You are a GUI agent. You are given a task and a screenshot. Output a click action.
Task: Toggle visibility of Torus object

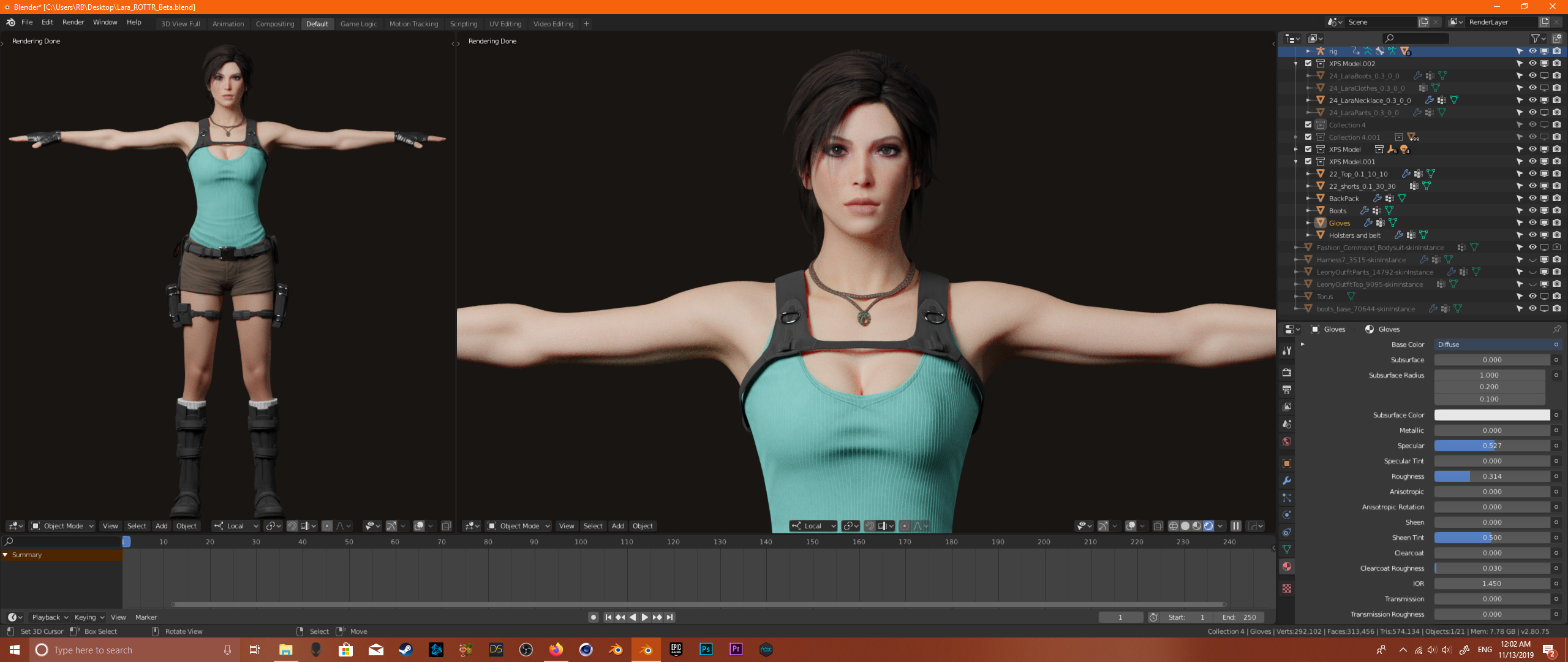click(x=1532, y=297)
